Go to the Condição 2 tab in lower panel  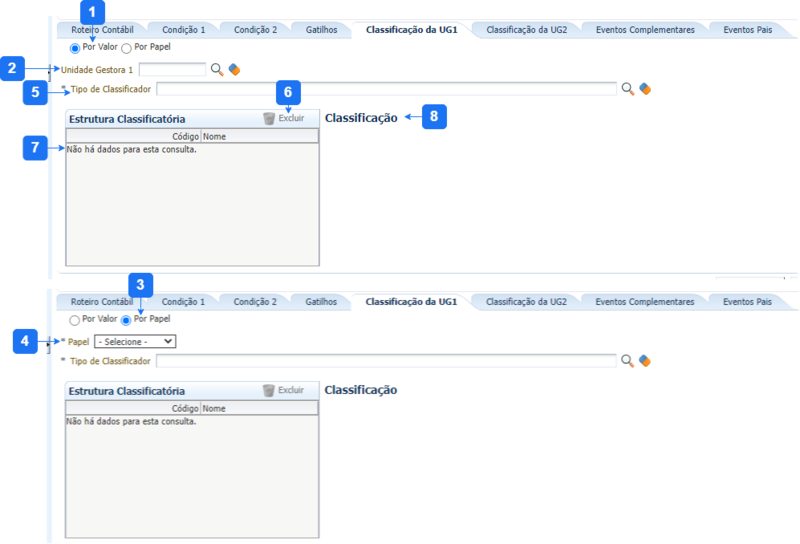click(255, 301)
